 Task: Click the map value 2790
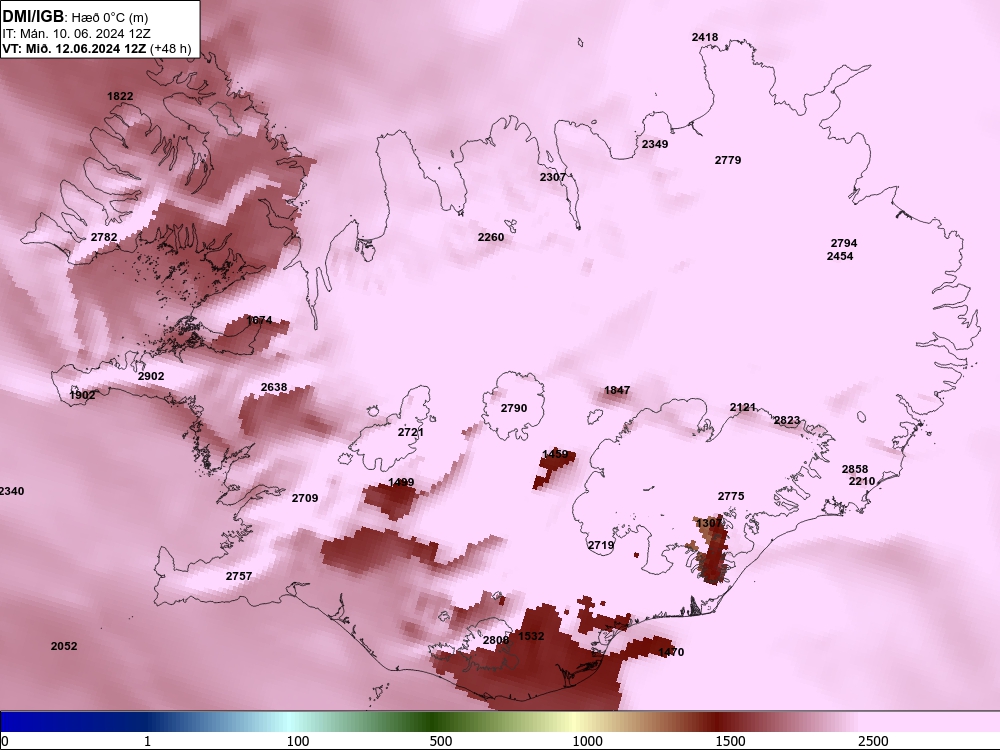(514, 408)
